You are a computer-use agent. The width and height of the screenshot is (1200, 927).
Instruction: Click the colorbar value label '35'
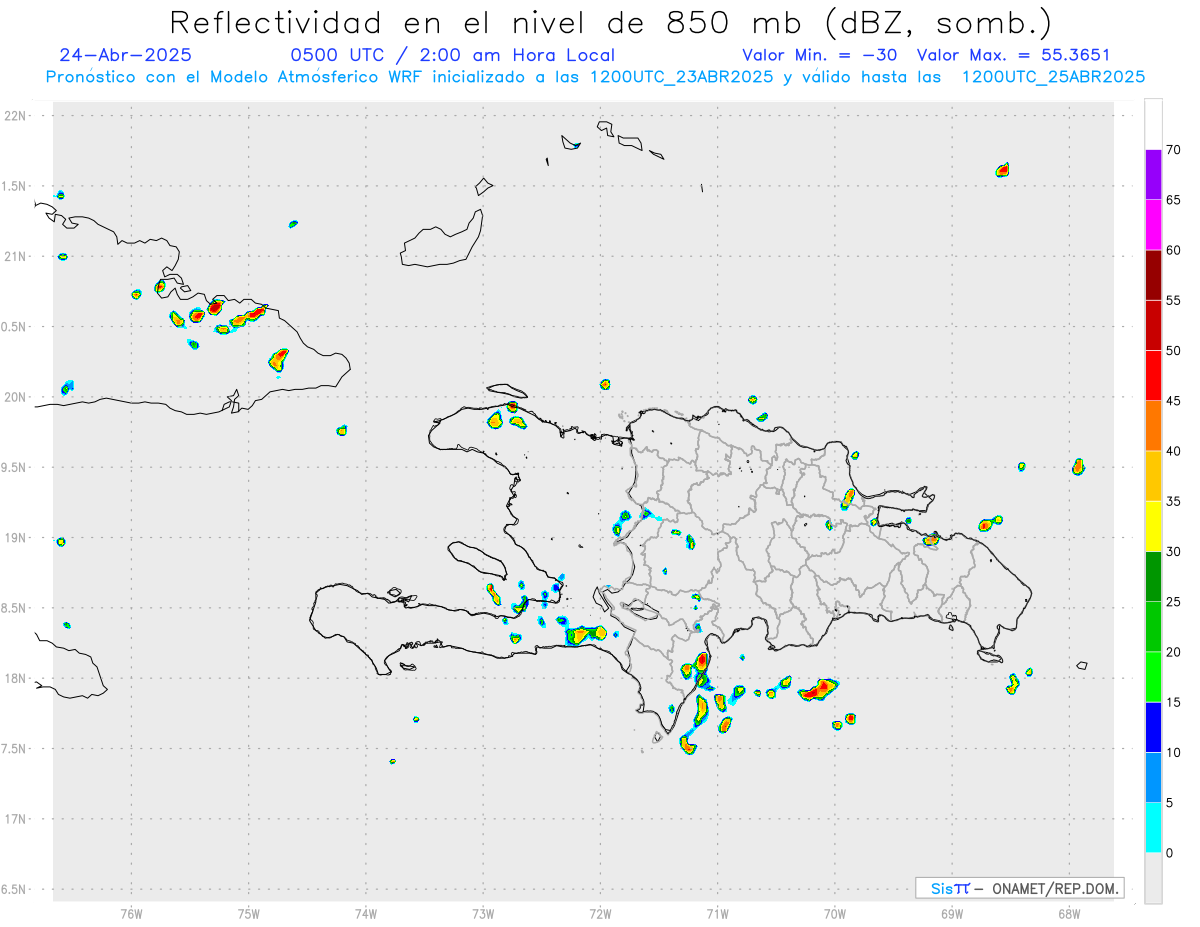click(x=1173, y=501)
